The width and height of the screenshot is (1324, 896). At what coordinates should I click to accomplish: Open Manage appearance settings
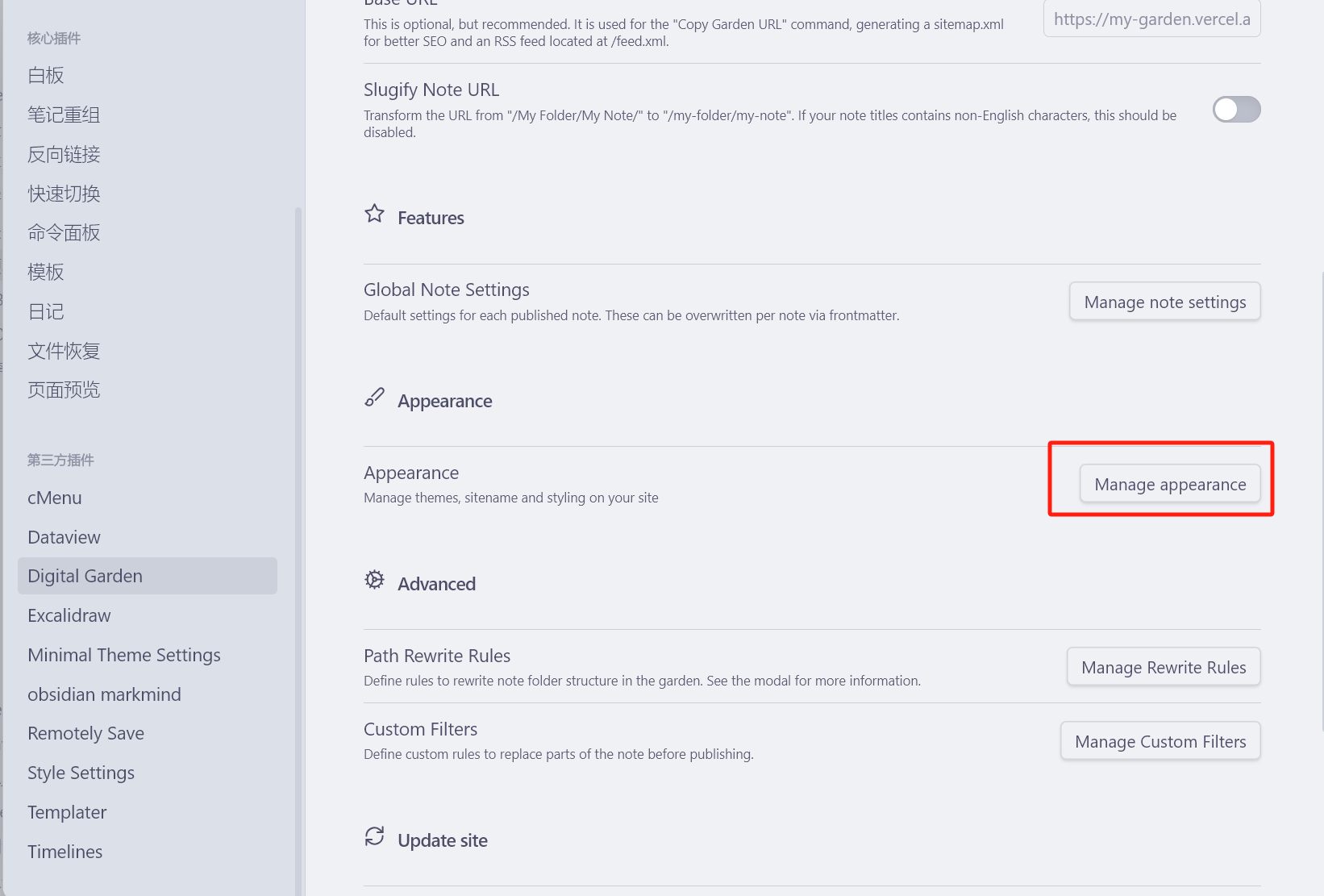click(x=1169, y=484)
